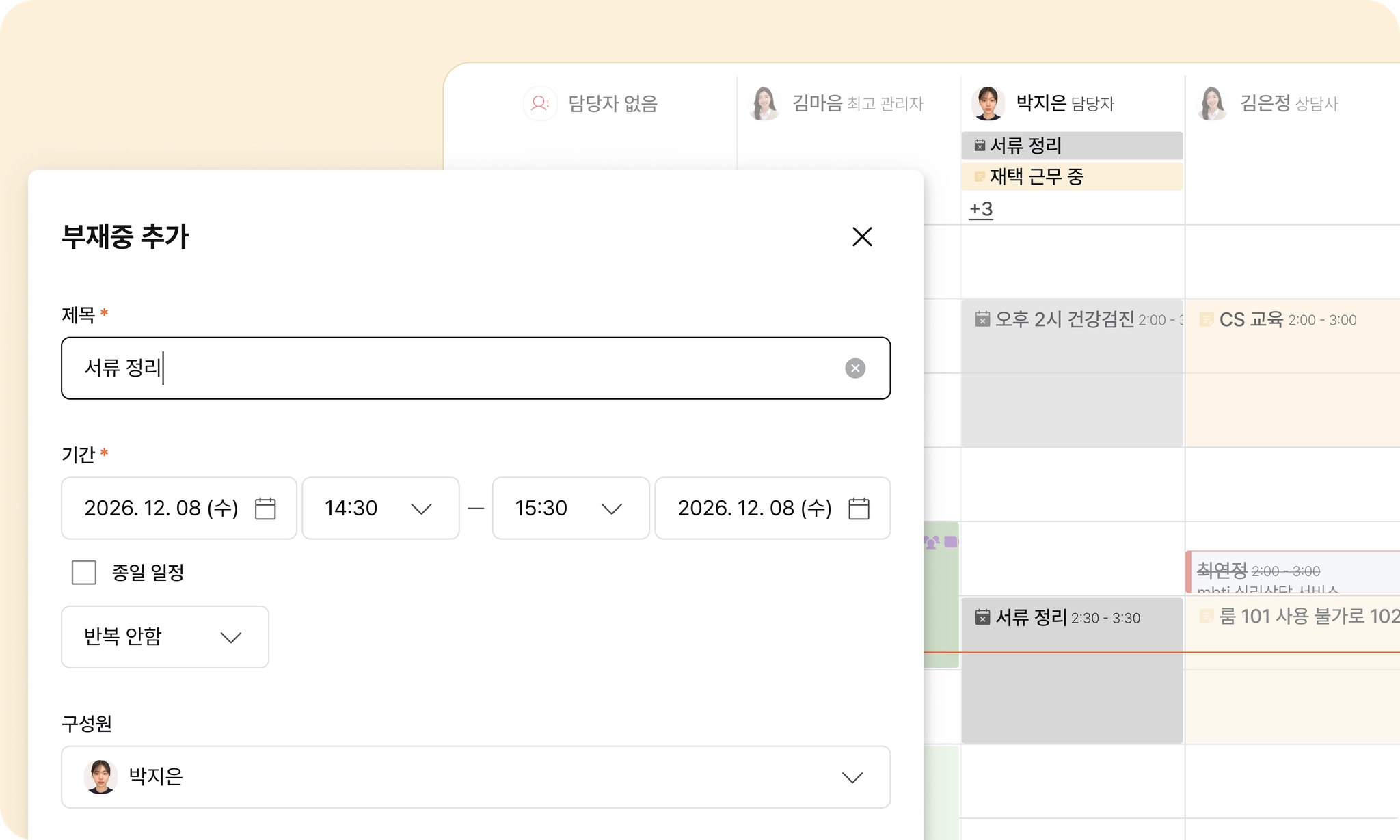Click the clear text icon in title field
This screenshot has height=840, width=1400.
pyautogui.click(x=854, y=368)
